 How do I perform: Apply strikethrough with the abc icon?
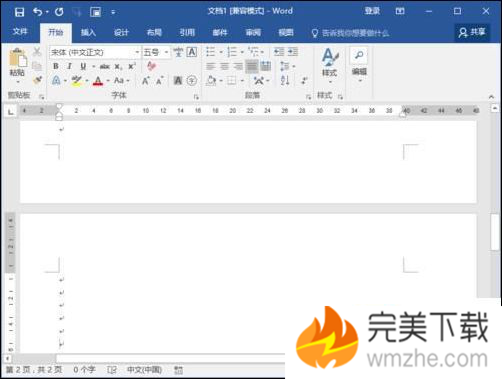coord(105,66)
